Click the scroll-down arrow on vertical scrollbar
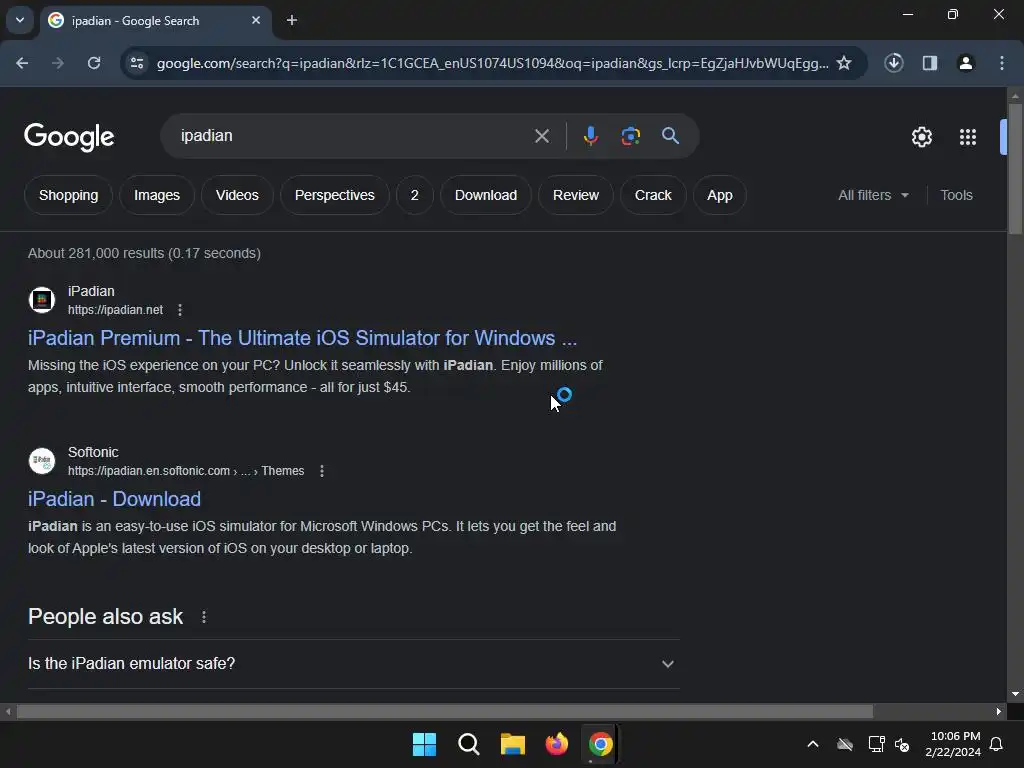This screenshot has width=1024, height=768. pyautogui.click(x=1015, y=694)
